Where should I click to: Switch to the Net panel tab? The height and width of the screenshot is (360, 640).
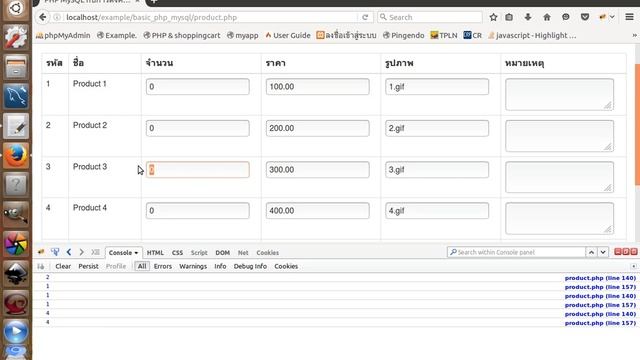coord(243,253)
